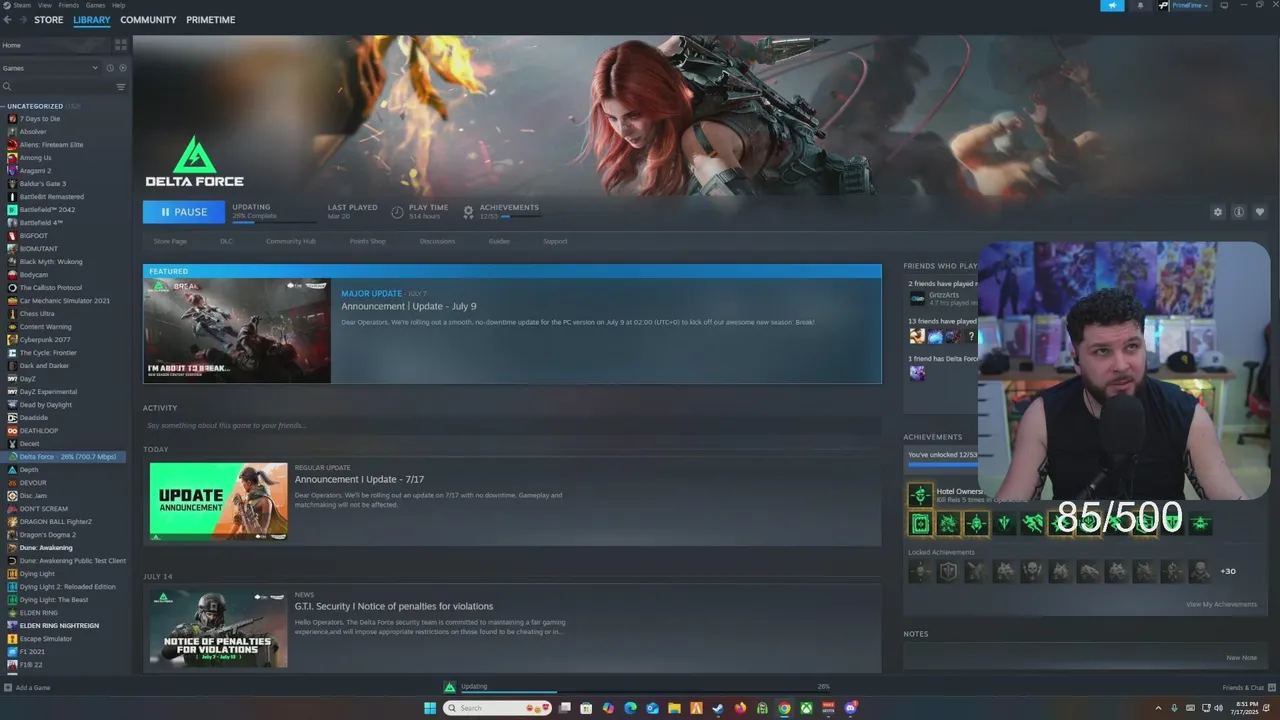1280x720 pixels.
Task: Click the +30 locked achievements indicator
Action: coord(1228,571)
